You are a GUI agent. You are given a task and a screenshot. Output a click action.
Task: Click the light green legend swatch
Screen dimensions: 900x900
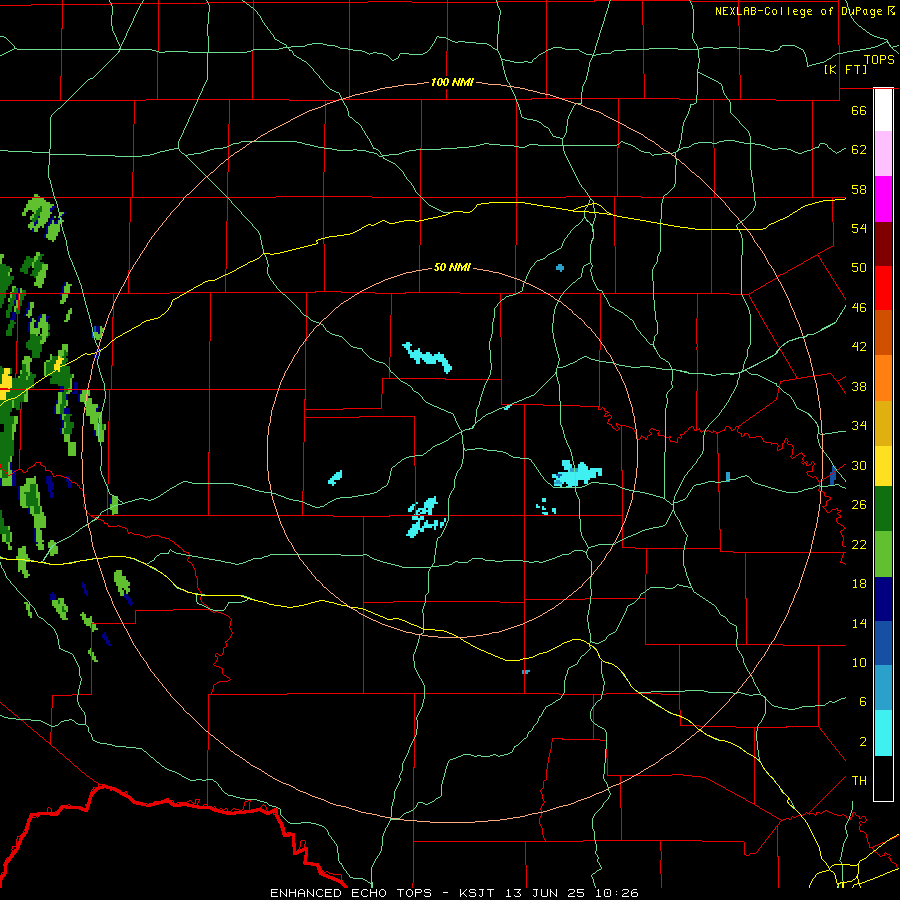point(883,554)
